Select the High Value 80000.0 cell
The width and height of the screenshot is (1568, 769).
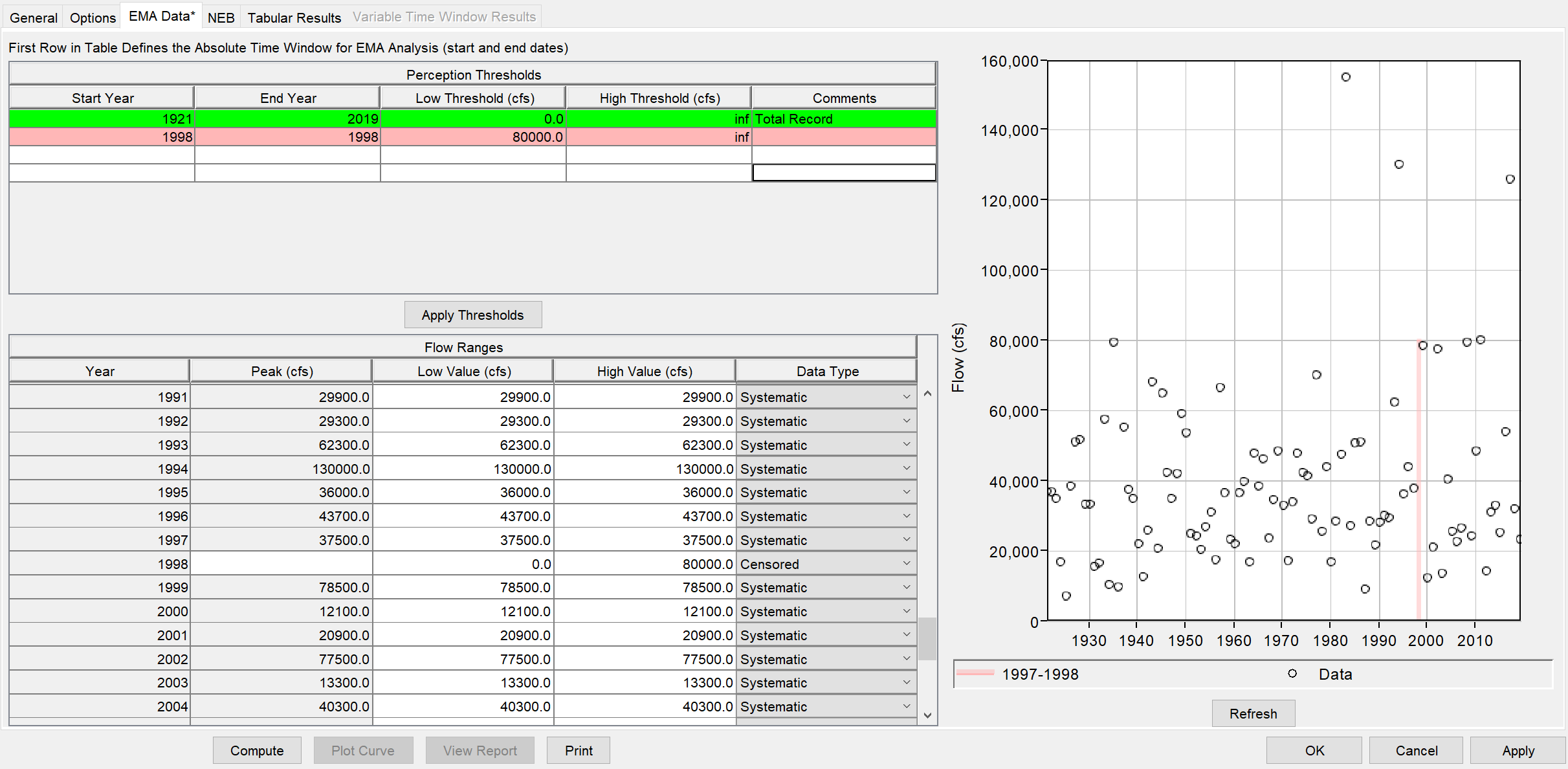point(645,564)
